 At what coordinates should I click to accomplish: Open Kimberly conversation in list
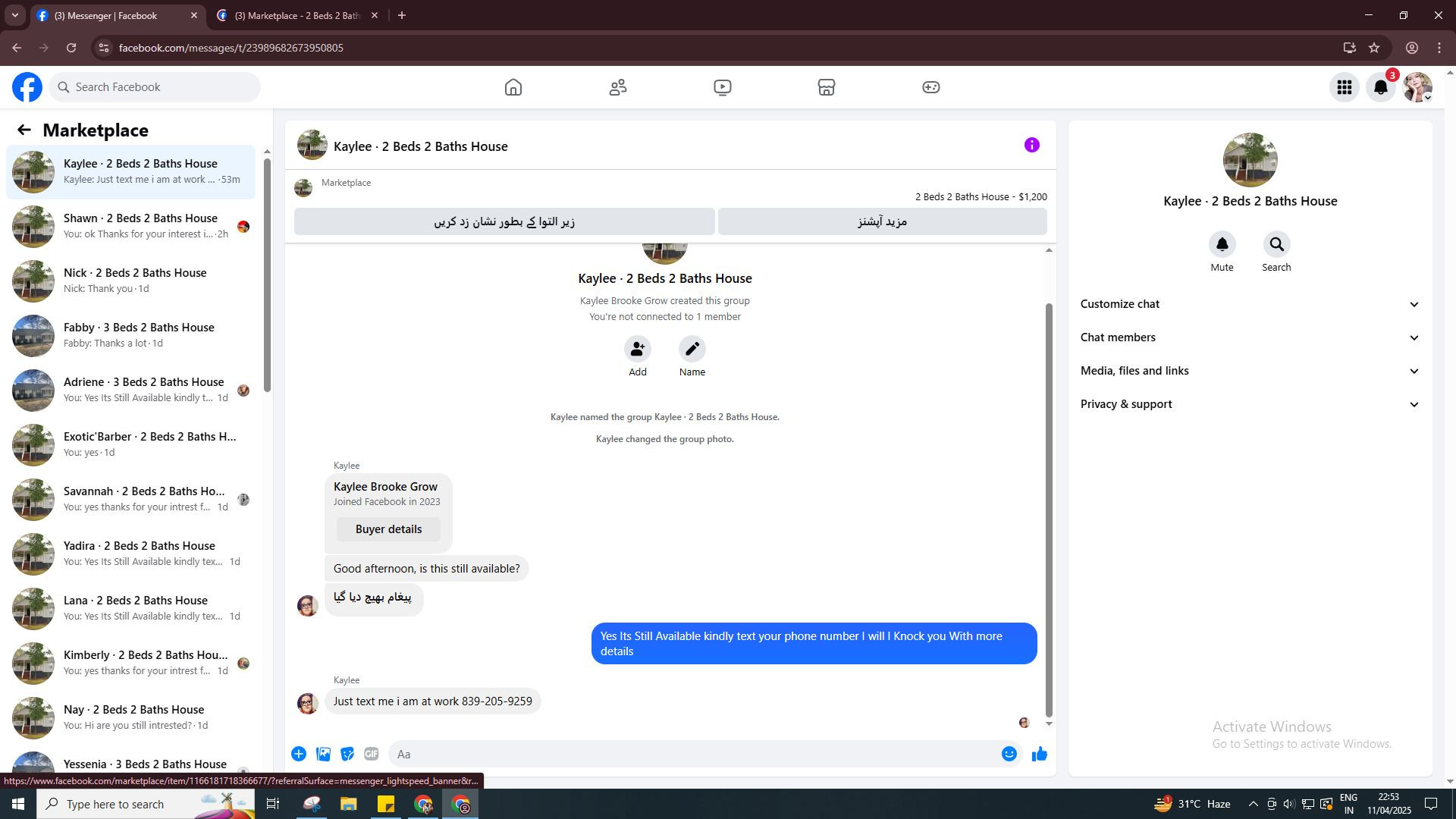pyautogui.click(x=130, y=664)
